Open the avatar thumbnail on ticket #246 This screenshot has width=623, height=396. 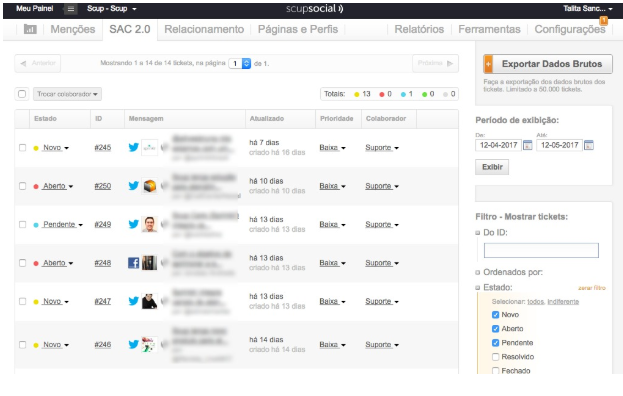click(x=149, y=344)
